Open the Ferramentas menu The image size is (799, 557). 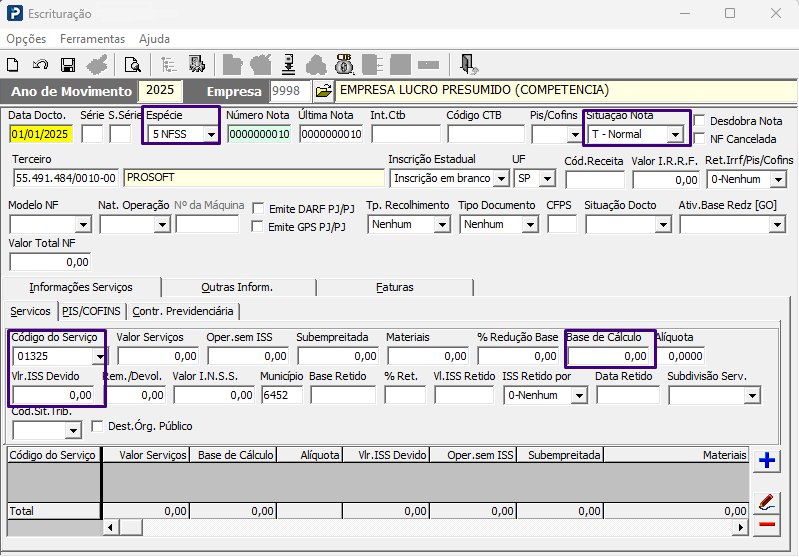coord(92,39)
